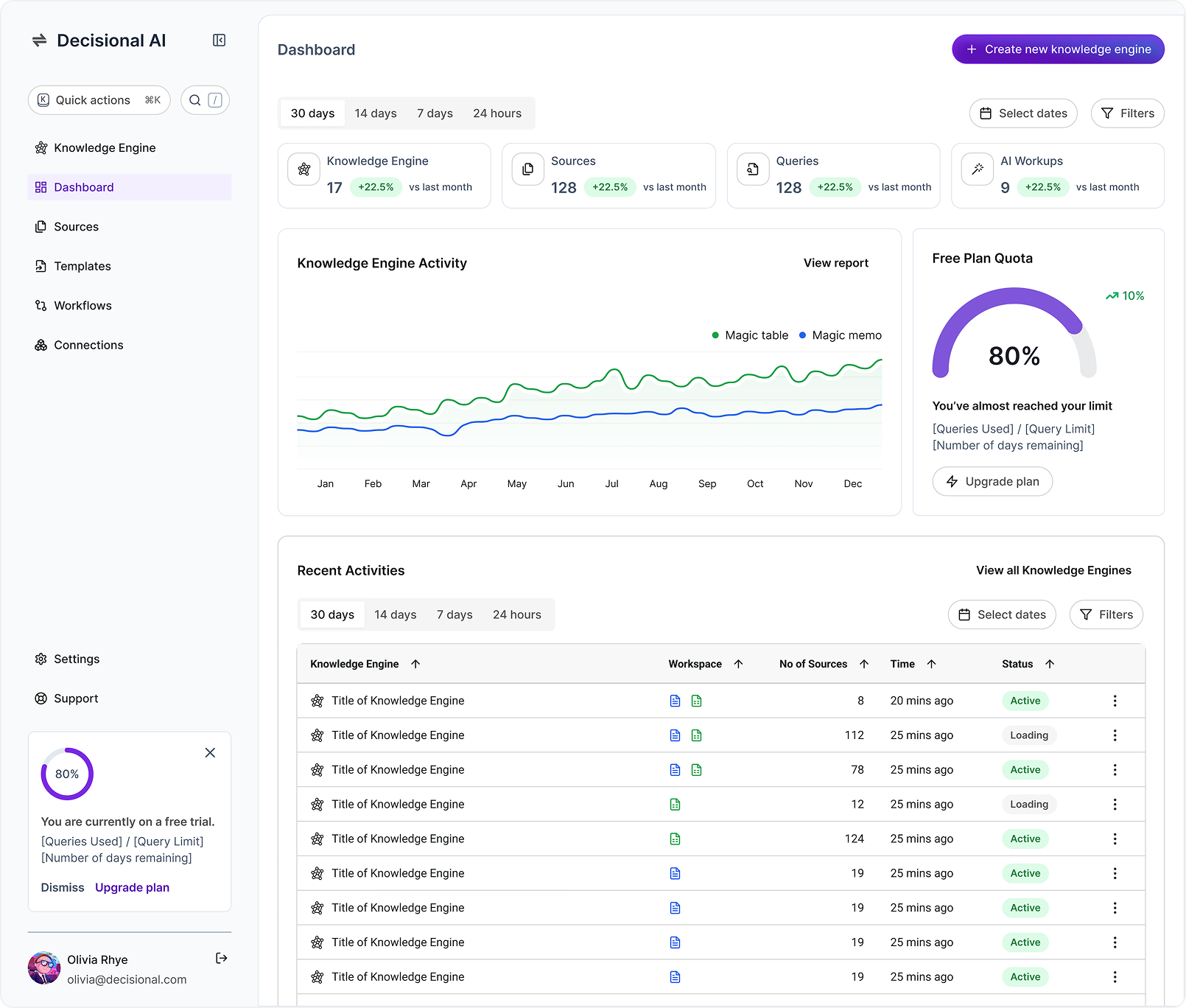Click Upgrade plan link in sidebar card
The image size is (1186, 1008).
(x=132, y=887)
